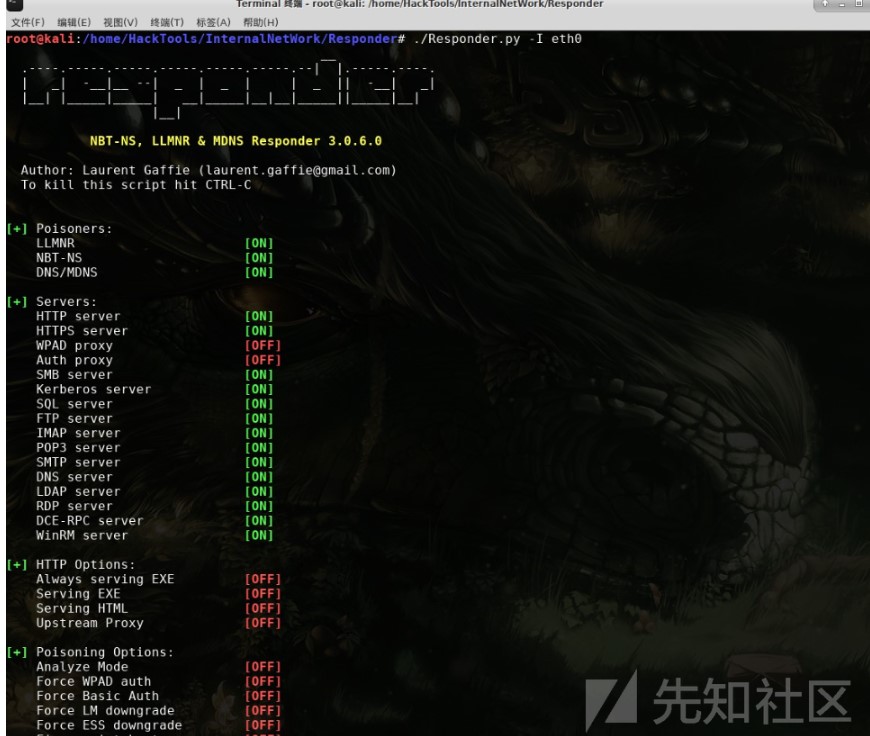Screen dimensions: 870x736
Task: Click the 'To kill this script hit CTRL-C' line
Action: tap(136, 185)
